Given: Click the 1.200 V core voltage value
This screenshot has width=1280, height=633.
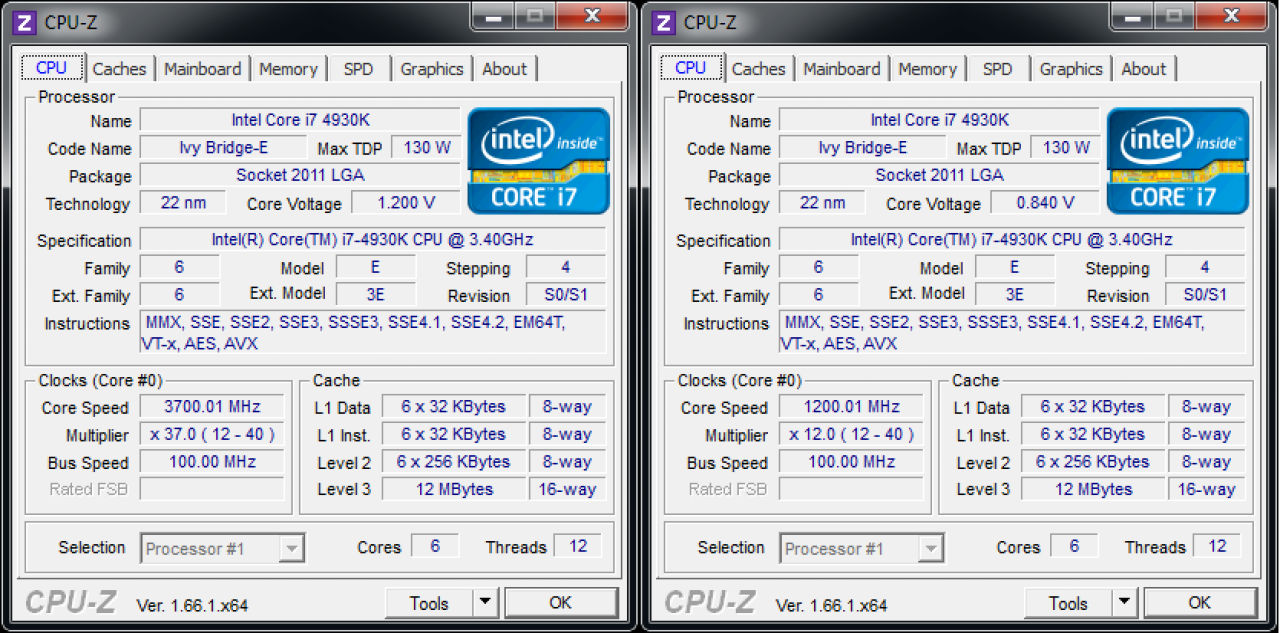Looking at the screenshot, I should click(x=405, y=203).
